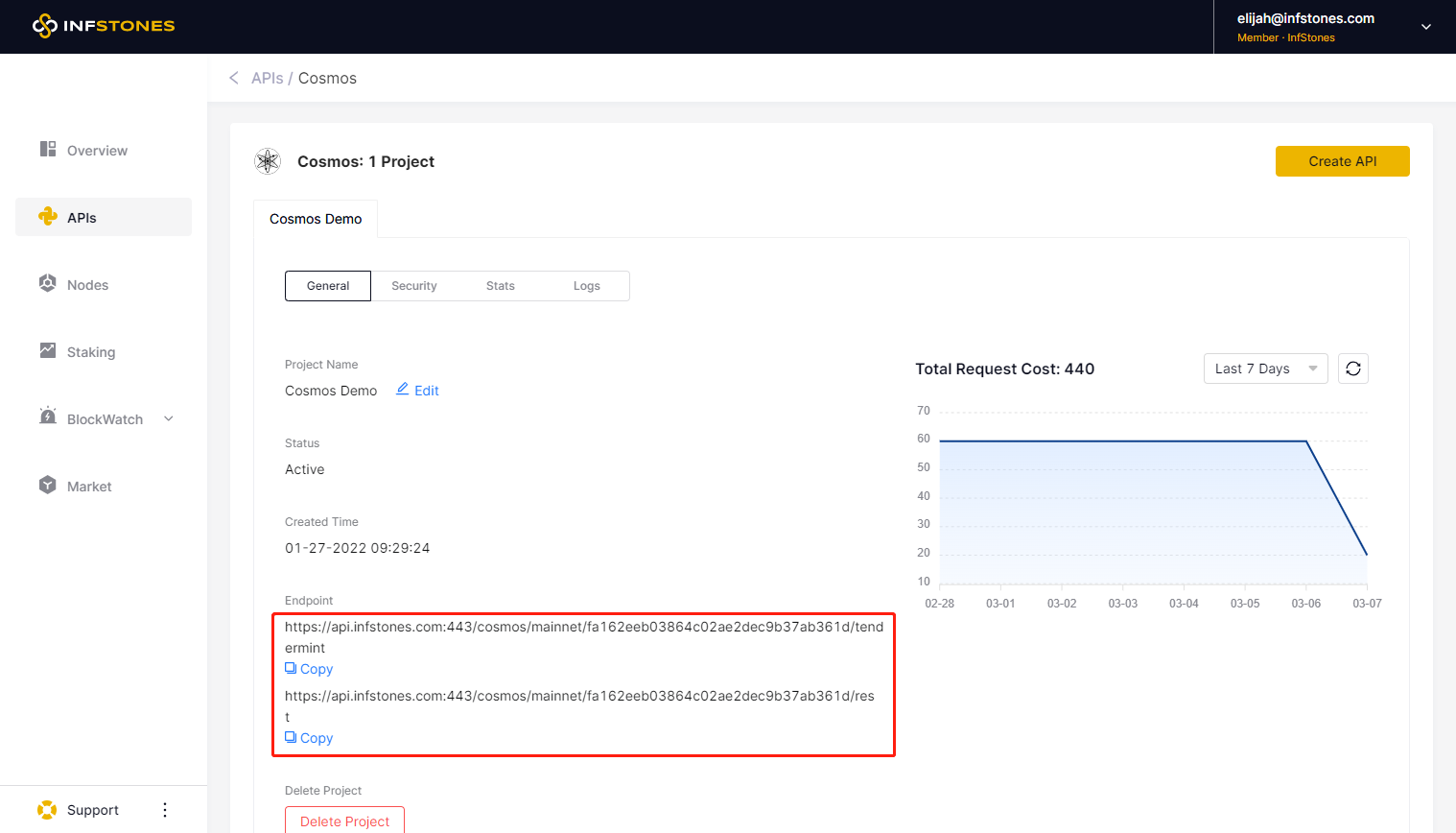Click the Delete Project button
Viewport: 1456px width, 833px height.
point(344,821)
